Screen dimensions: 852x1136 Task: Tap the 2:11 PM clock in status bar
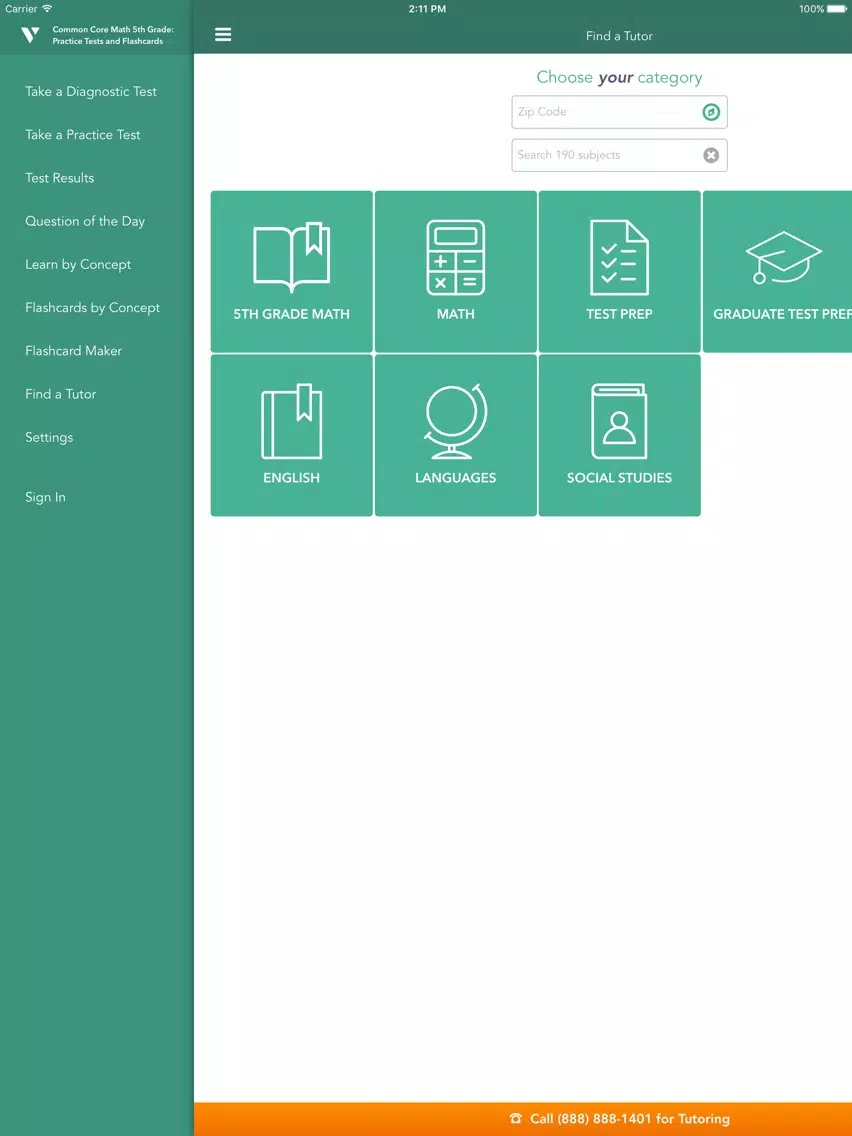click(427, 9)
